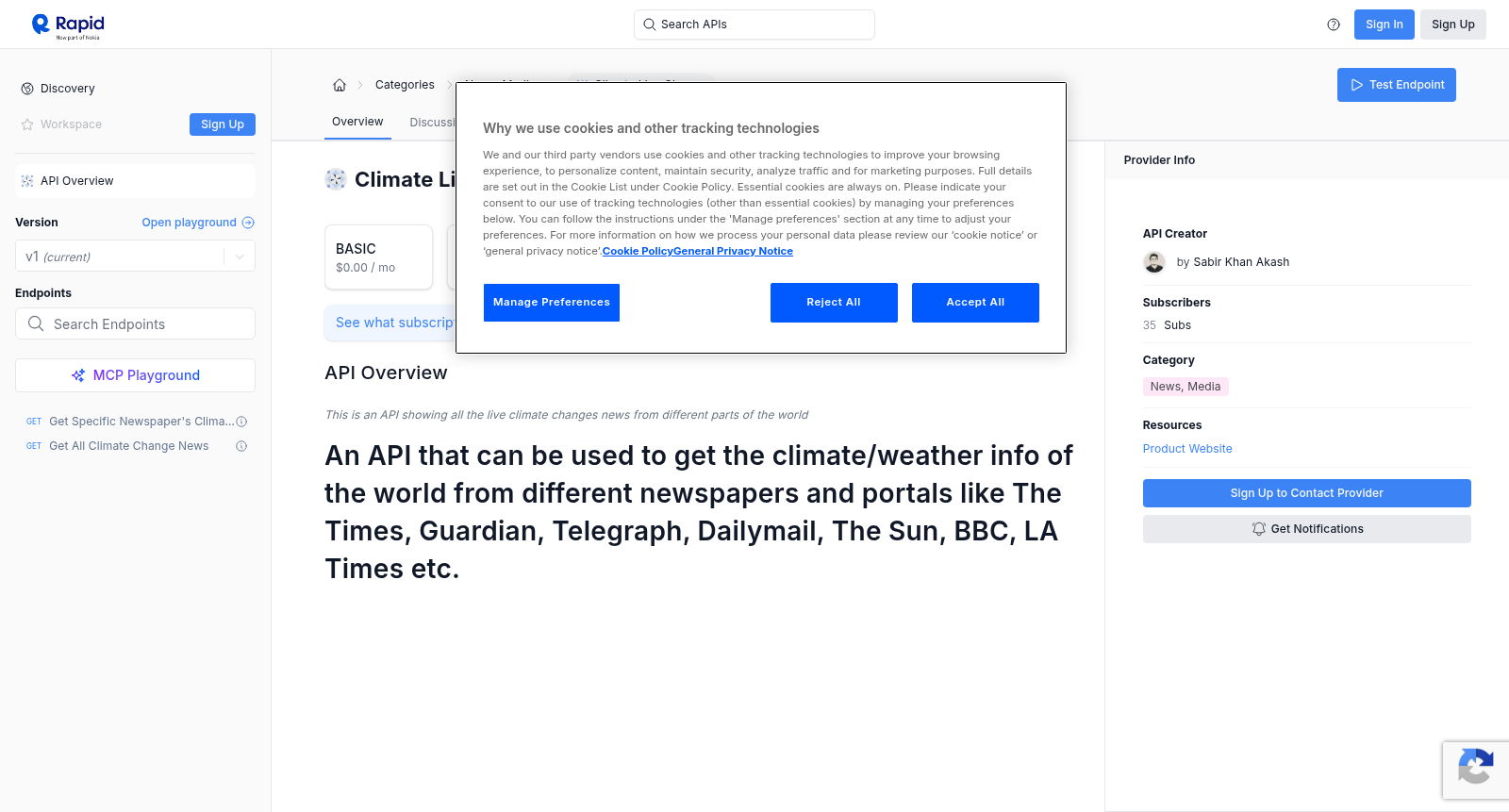The width and height of the screenshot is (1509, 812).
Task: Accept all cookies
Action: 975,303
